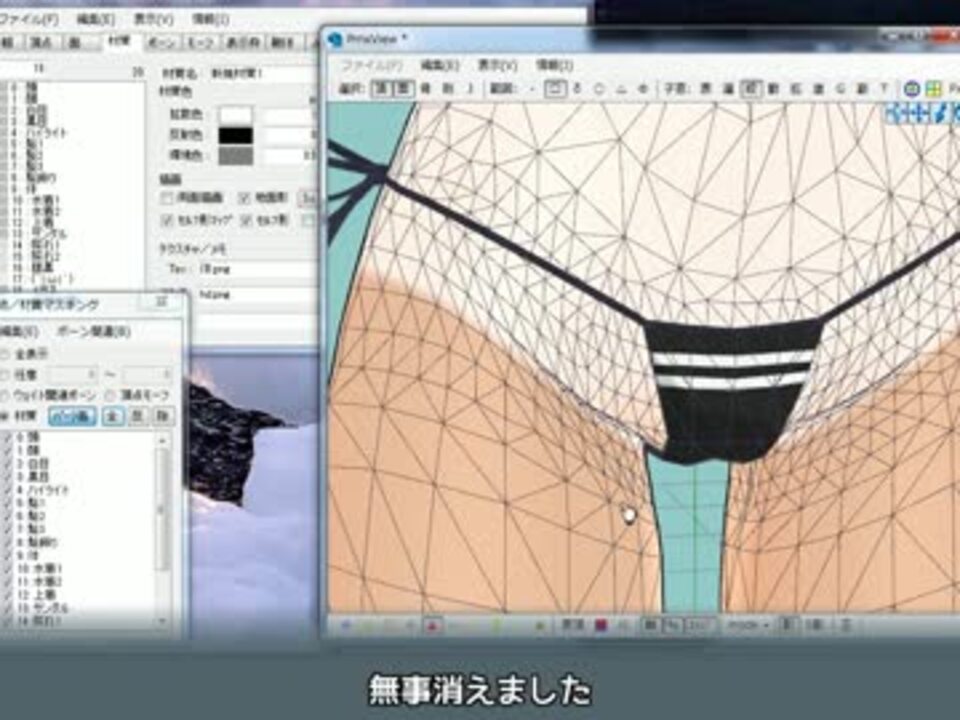The height and width of the screenshot is (720, 960).
Task: Click round purple icon in PmxView toolbar
Action: [x=912, y=89]
